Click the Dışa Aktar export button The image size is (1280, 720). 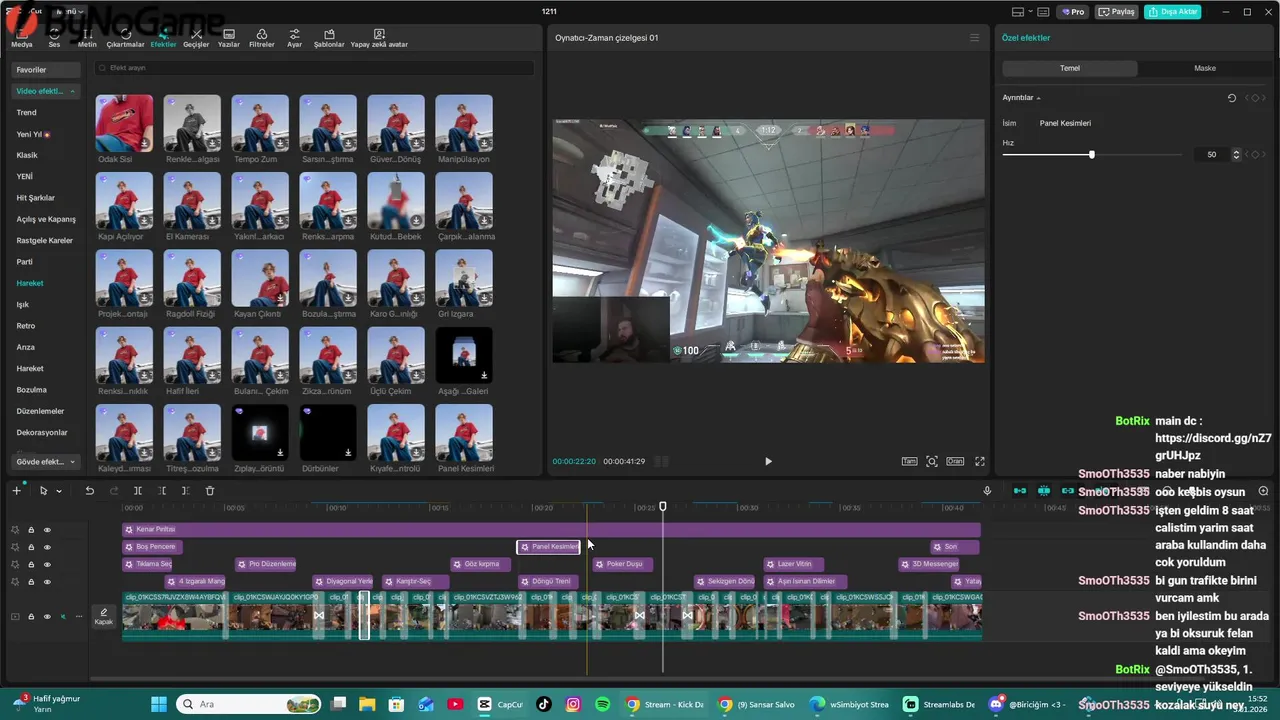1172,12
